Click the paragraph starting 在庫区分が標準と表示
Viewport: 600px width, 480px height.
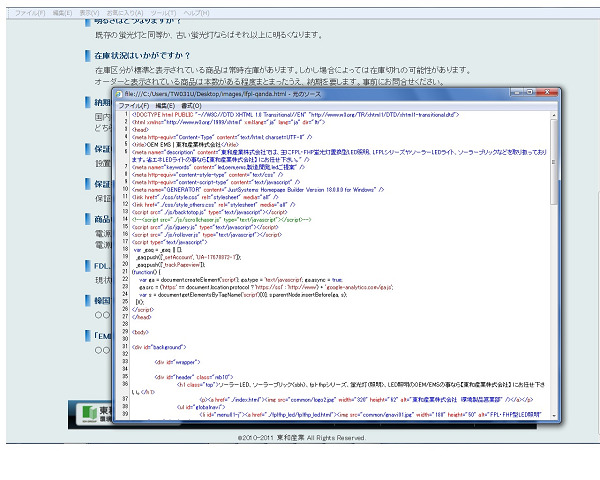click(283, 70)
